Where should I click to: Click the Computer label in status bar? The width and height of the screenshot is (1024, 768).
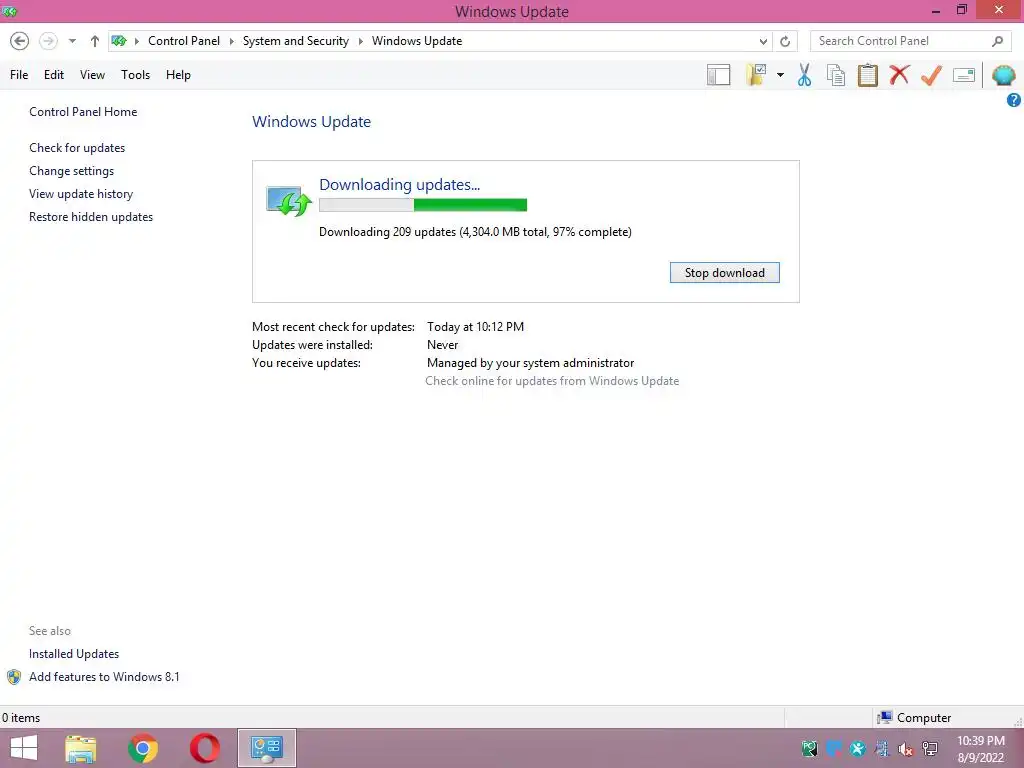point(923,718)
